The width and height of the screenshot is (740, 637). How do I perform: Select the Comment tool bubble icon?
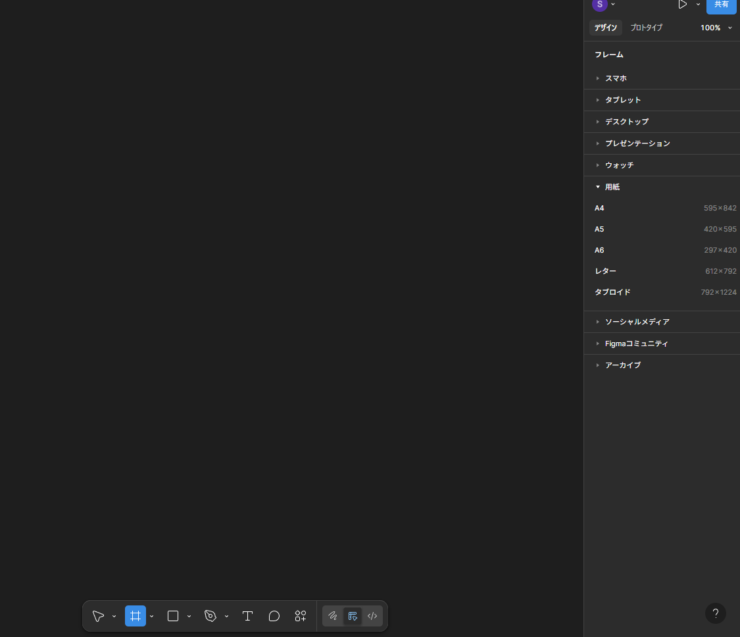(x=274, y=616)
